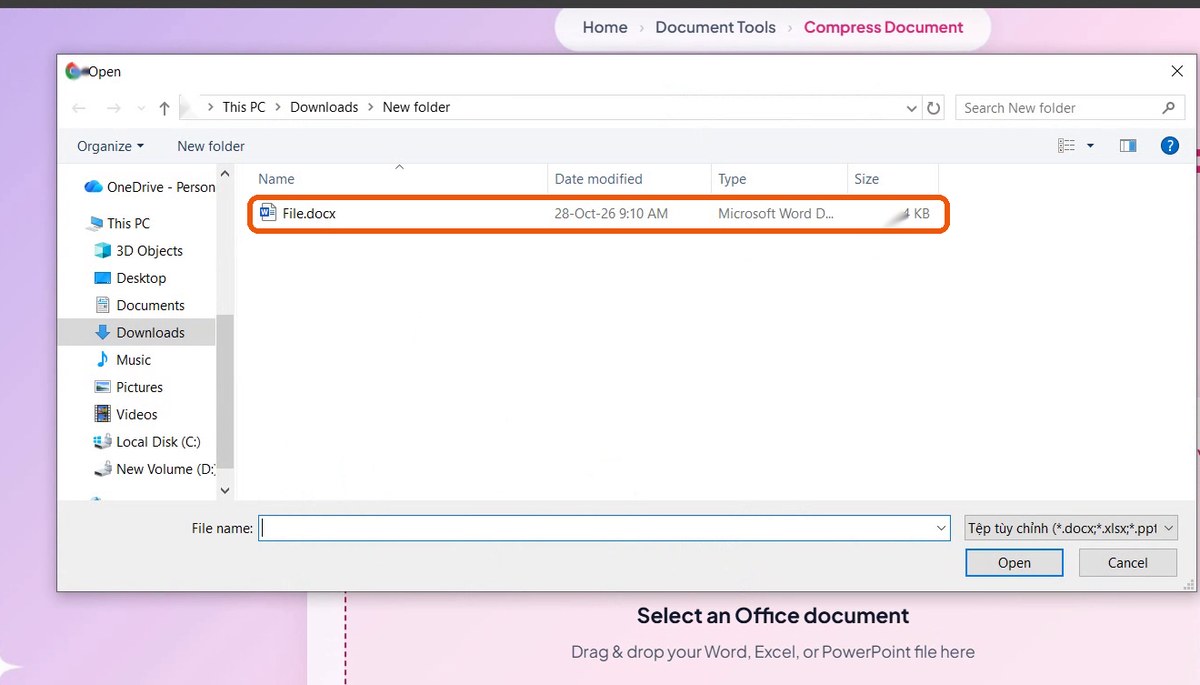
Task: Open the Videos folder in sidebar
Action: (126, 414)
